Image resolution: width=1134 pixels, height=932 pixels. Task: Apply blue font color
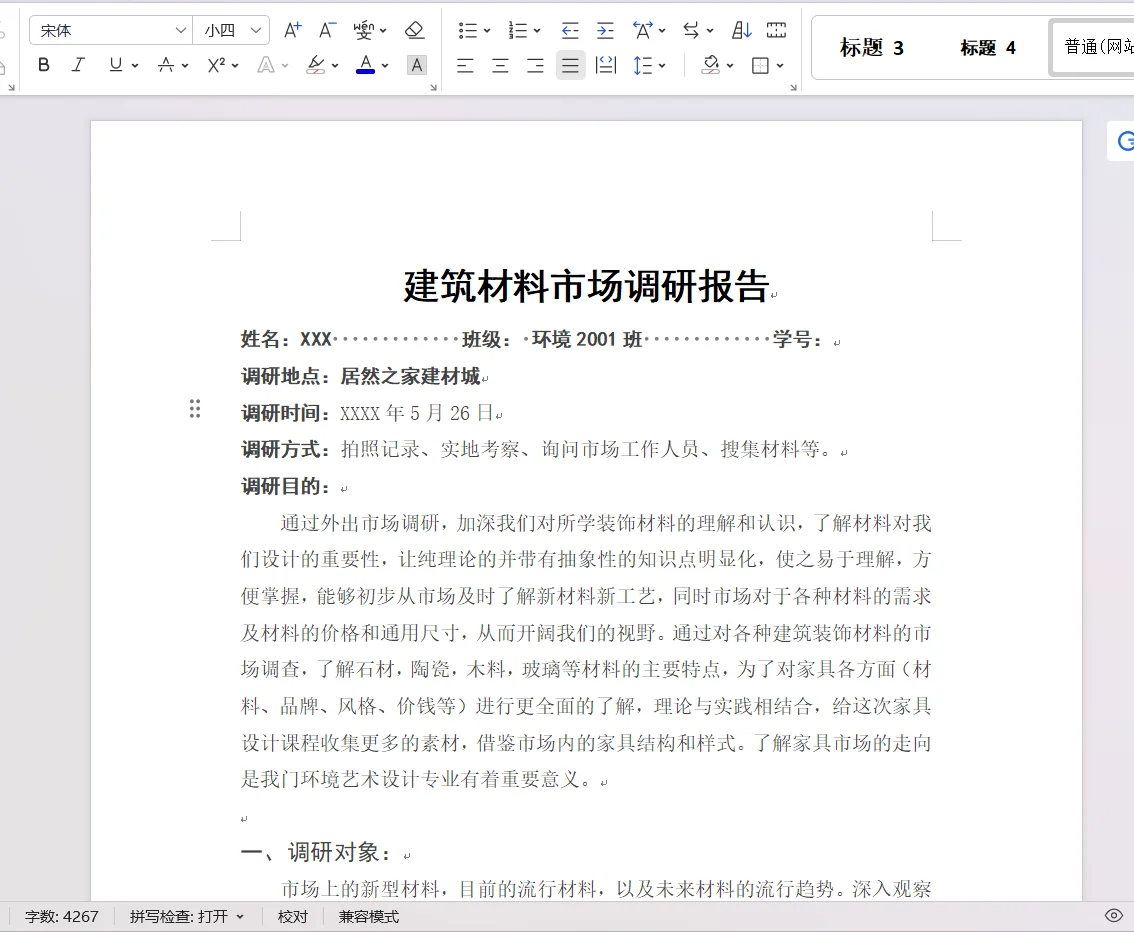[366, 65]
